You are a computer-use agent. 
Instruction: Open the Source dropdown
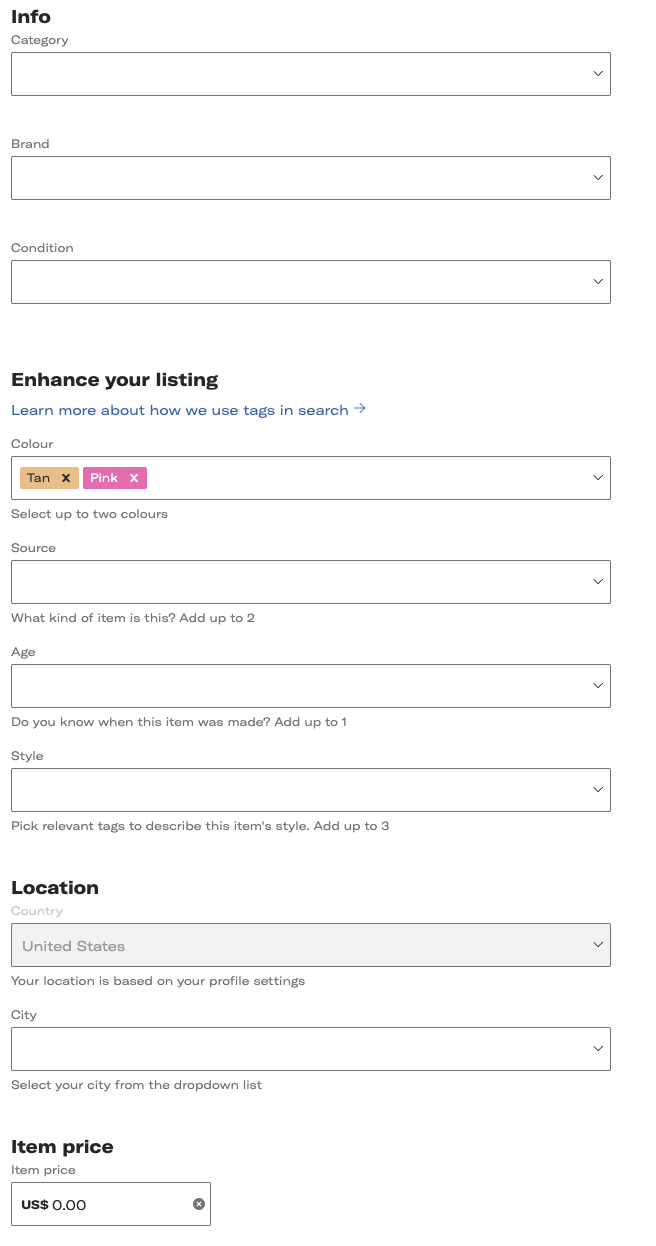tap(310, 582)
